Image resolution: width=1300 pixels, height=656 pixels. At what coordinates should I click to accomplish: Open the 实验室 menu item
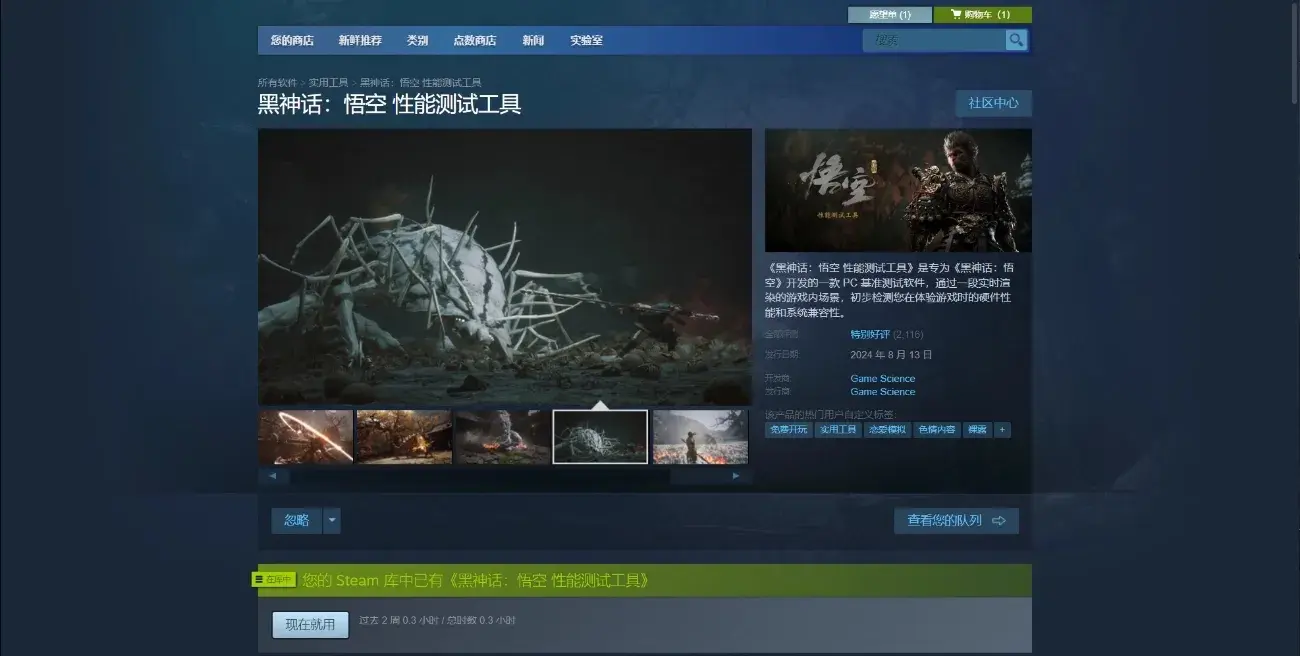tap(587, 41)
